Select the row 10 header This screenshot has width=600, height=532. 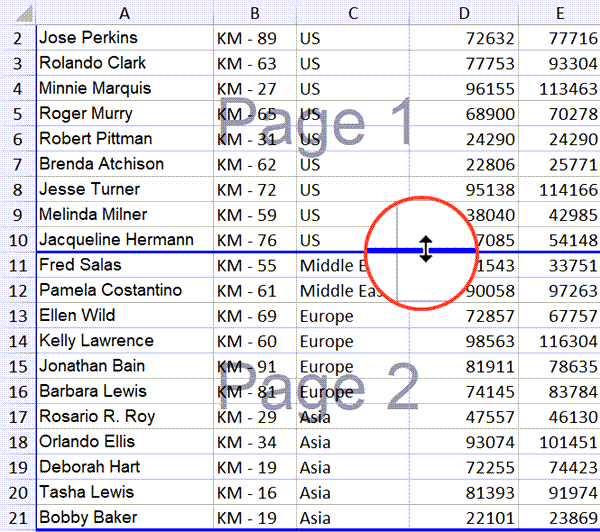click(x=17, y=240)
